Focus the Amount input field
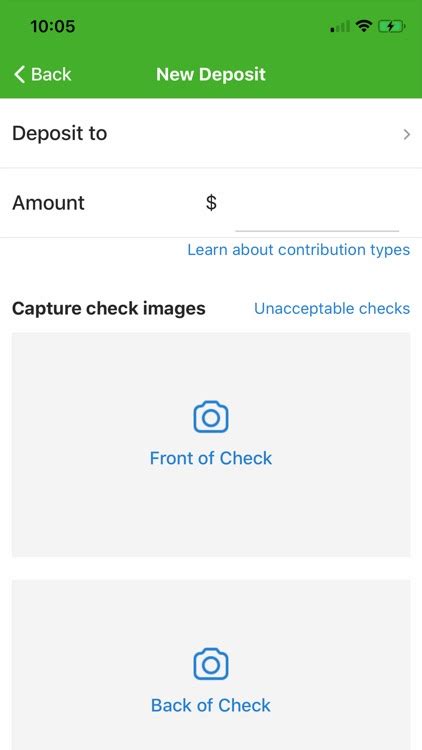Viewport: 422px width, 750px height. [317, 210]
